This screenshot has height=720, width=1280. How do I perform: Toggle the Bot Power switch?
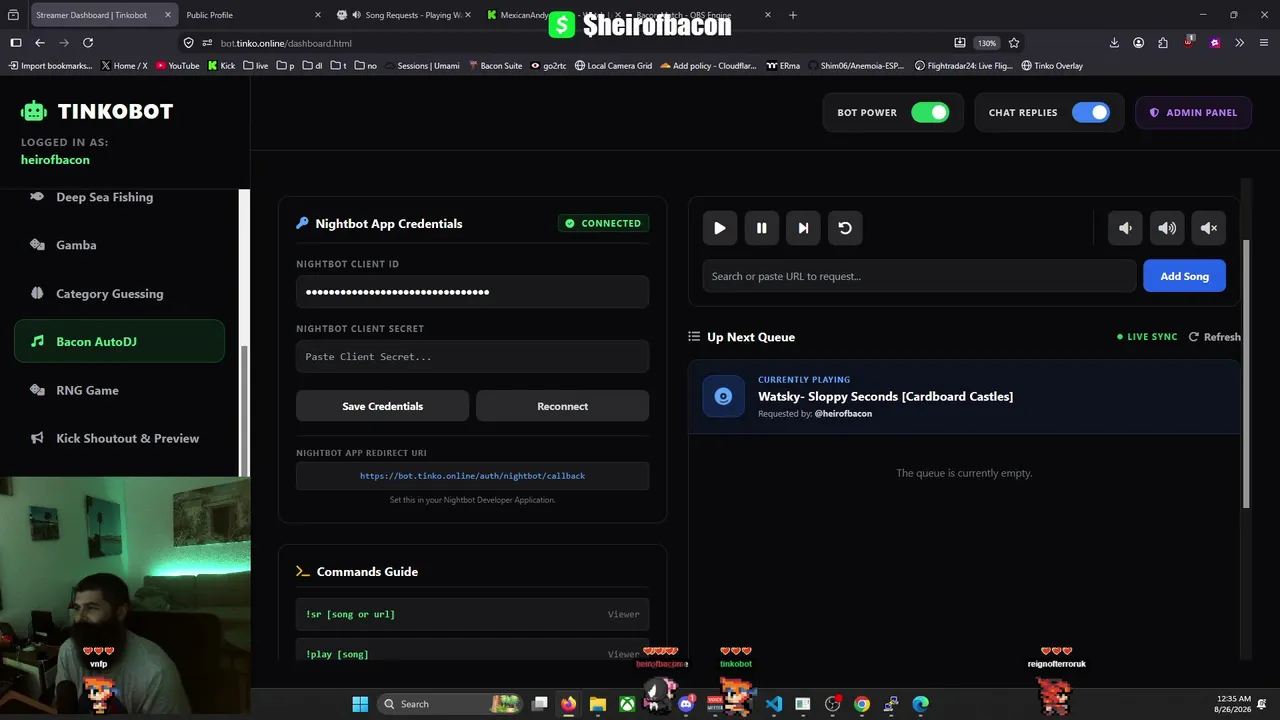(930, 112)
